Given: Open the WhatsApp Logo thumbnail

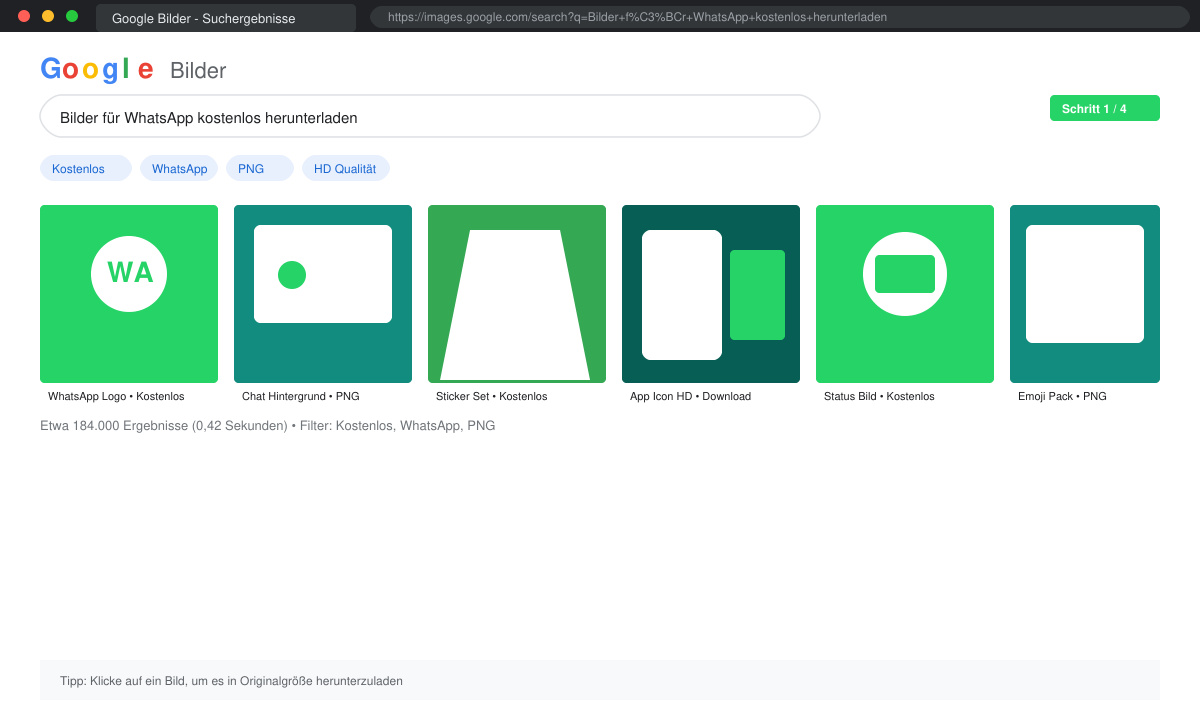Looking at the screenshot, I should click(129, 294).
